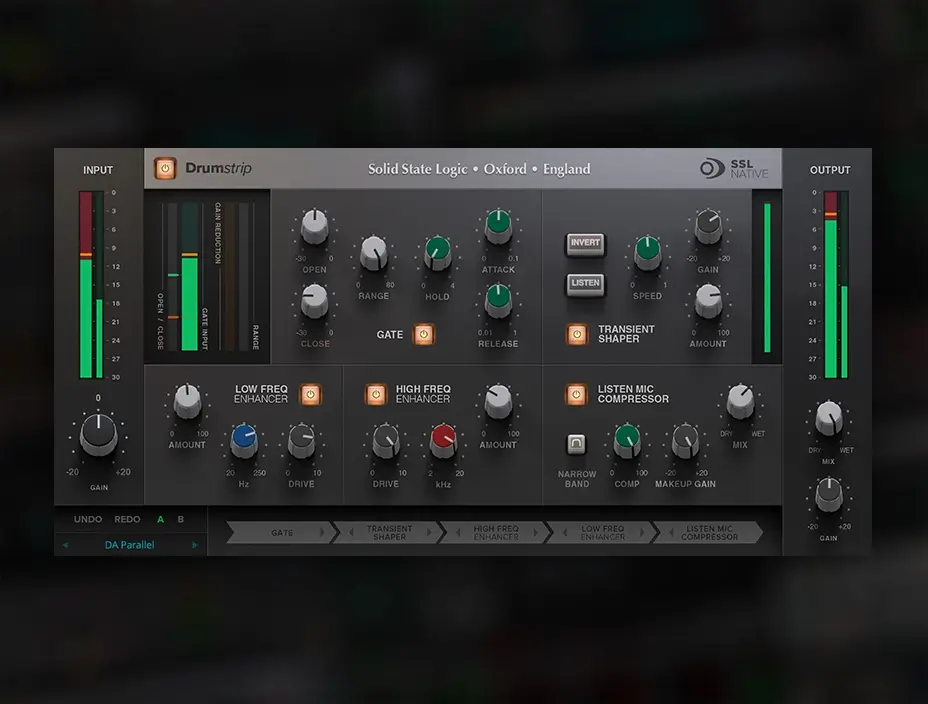Click the output Dry/Wet MIX knob
The image size is (928, 704).
(x=828, y=420)
